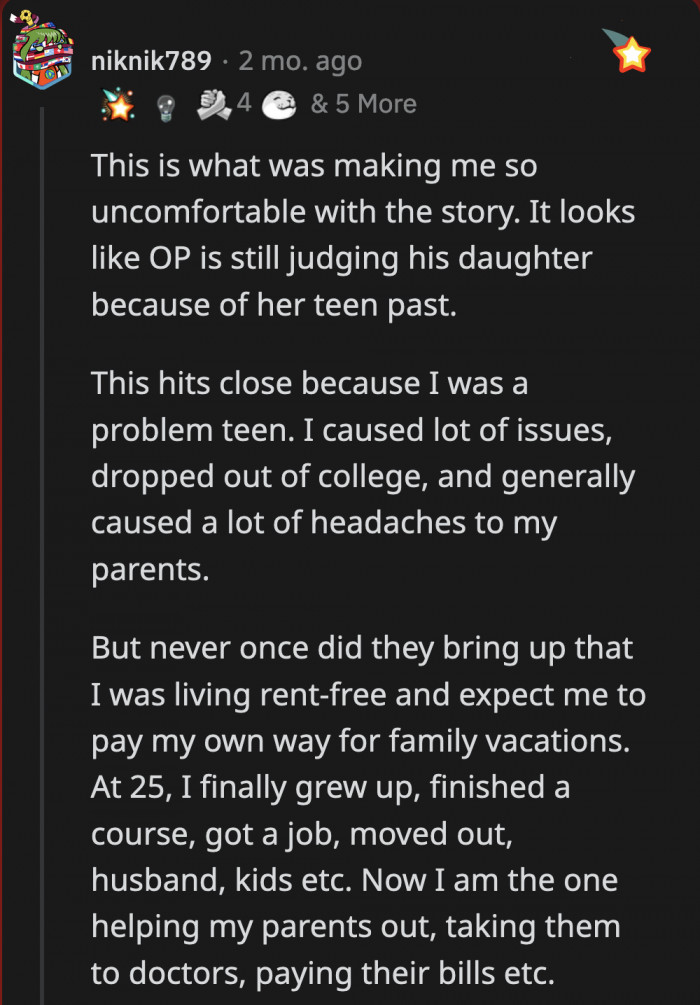The image size is (700, 1005).
Task: Click the awards row under the username
Action: point(240,103)
